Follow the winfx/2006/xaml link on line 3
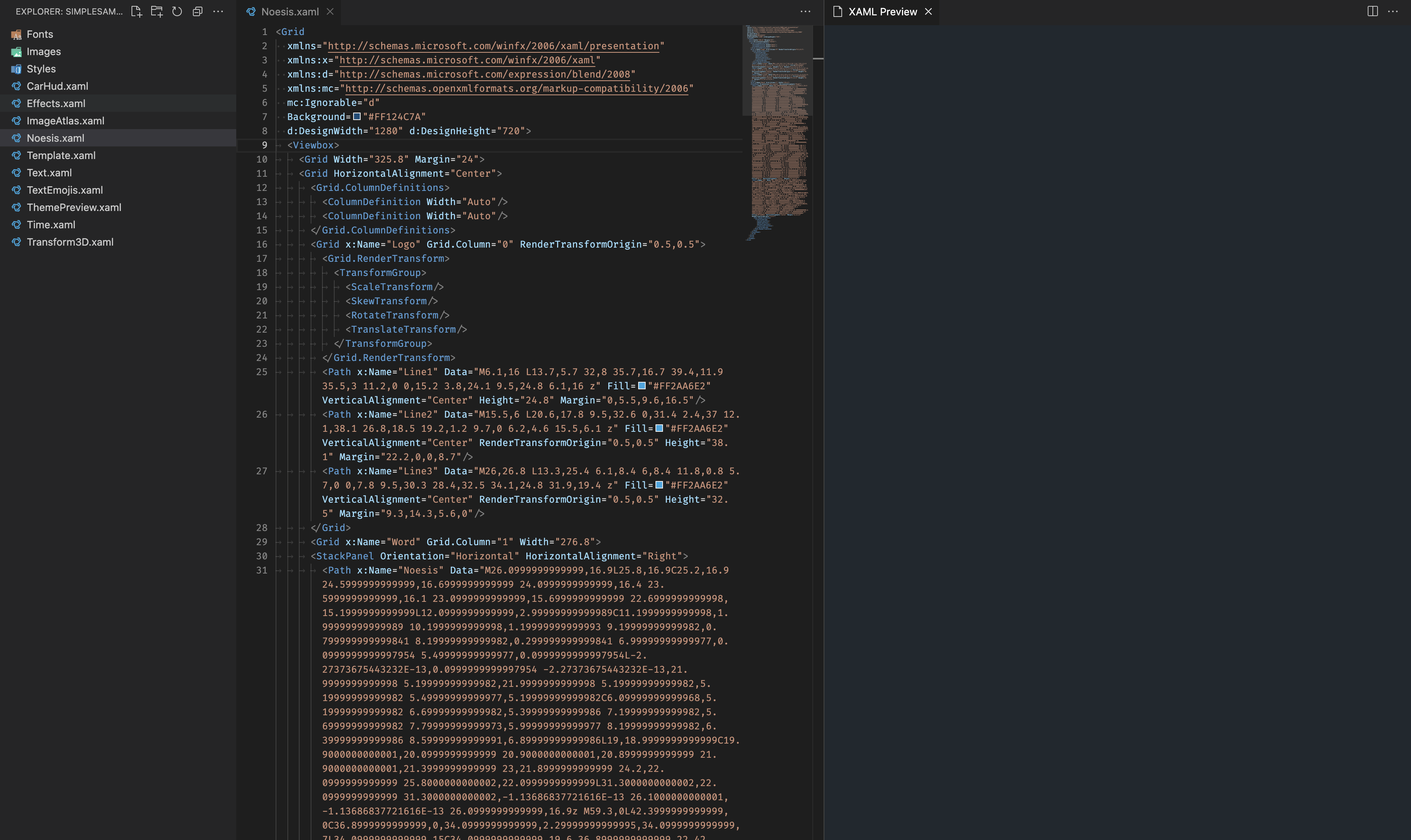 tap(467, 60)
